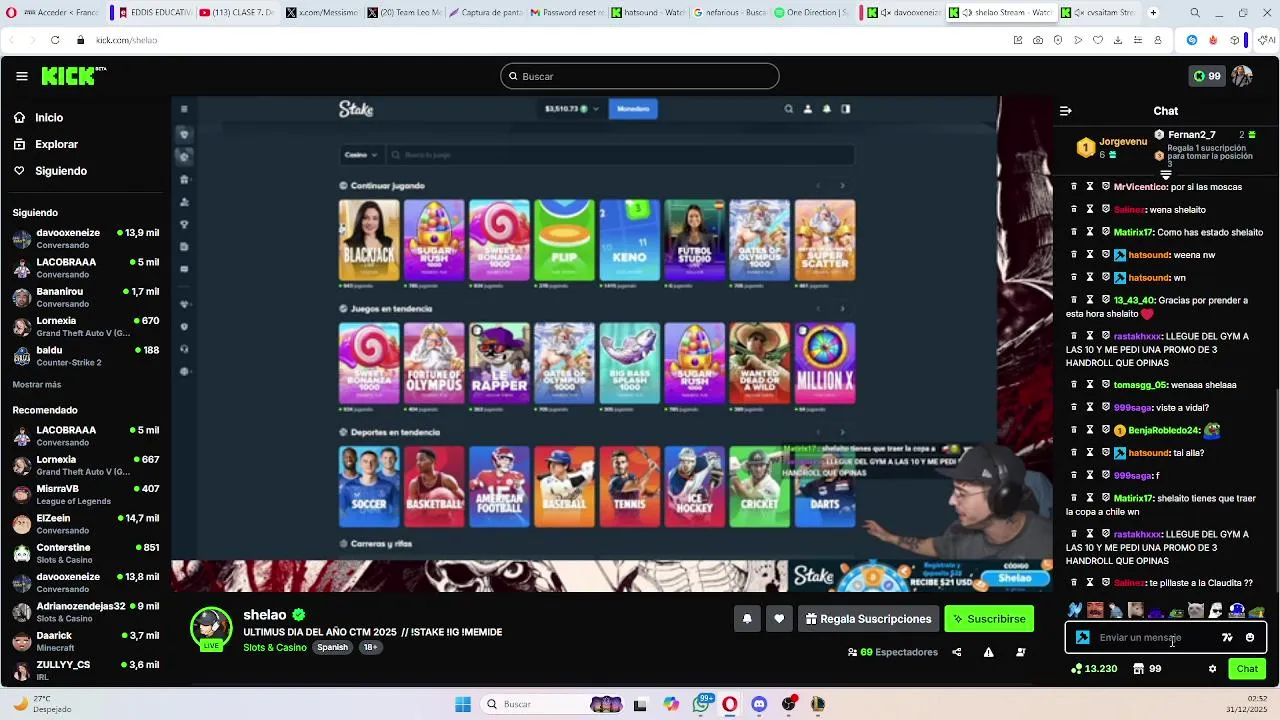Share the stream with the share icon

click(x=956, y=652)
